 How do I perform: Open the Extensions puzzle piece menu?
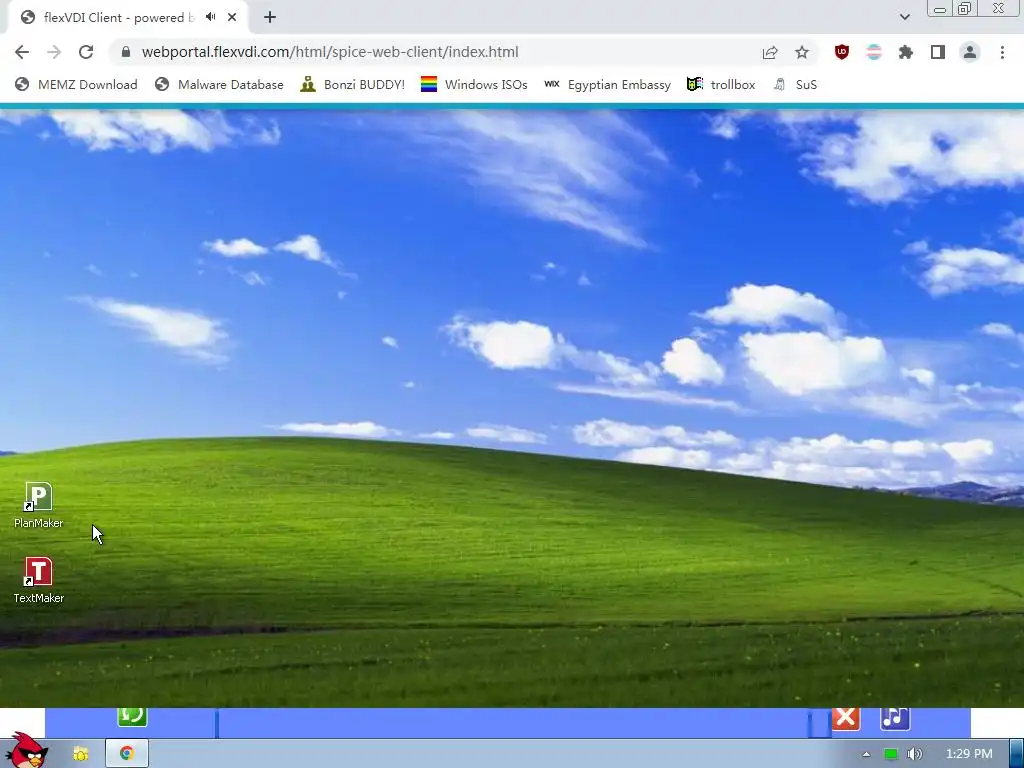906,52
